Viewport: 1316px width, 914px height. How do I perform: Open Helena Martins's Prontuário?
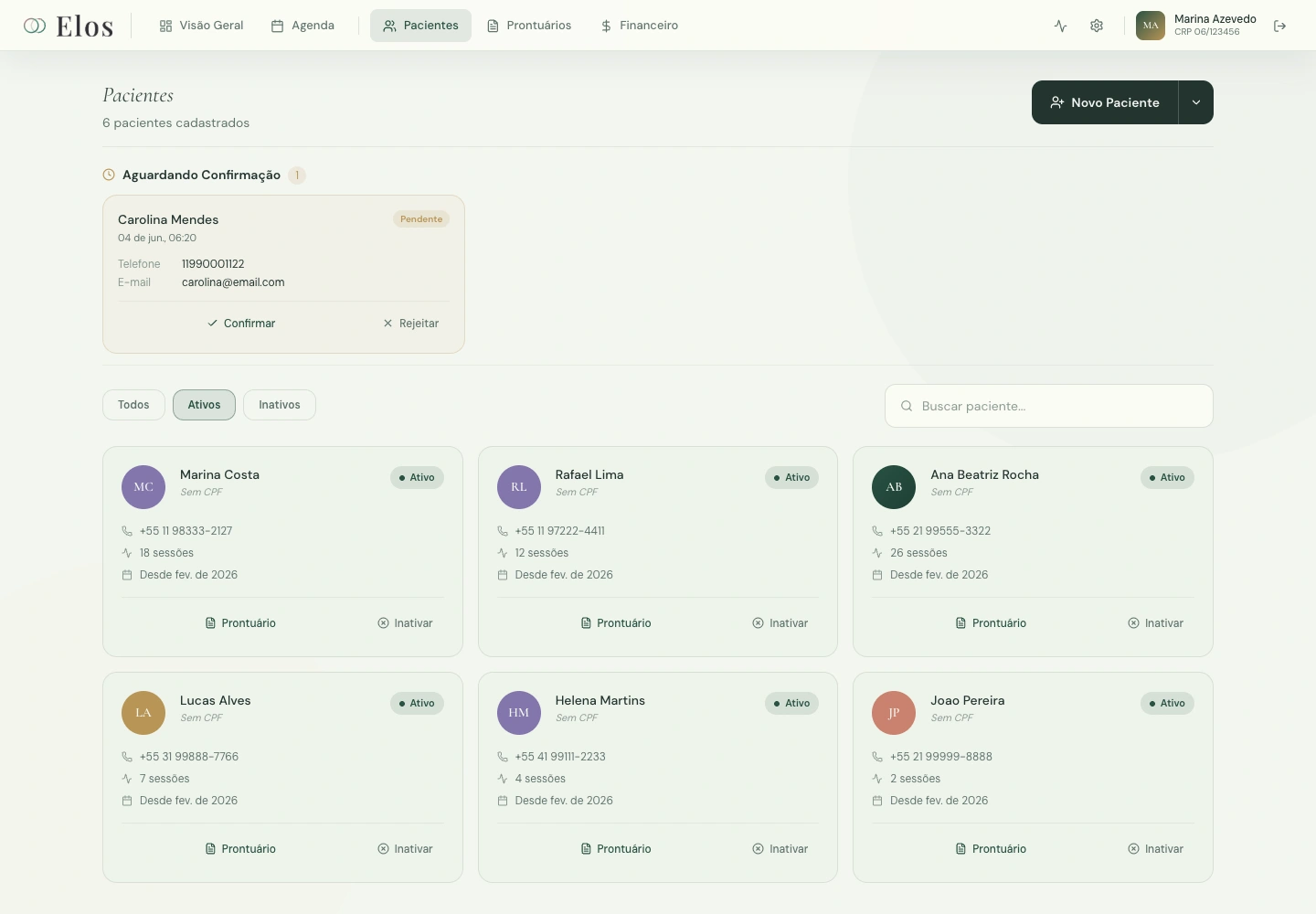tap(616, 849)
